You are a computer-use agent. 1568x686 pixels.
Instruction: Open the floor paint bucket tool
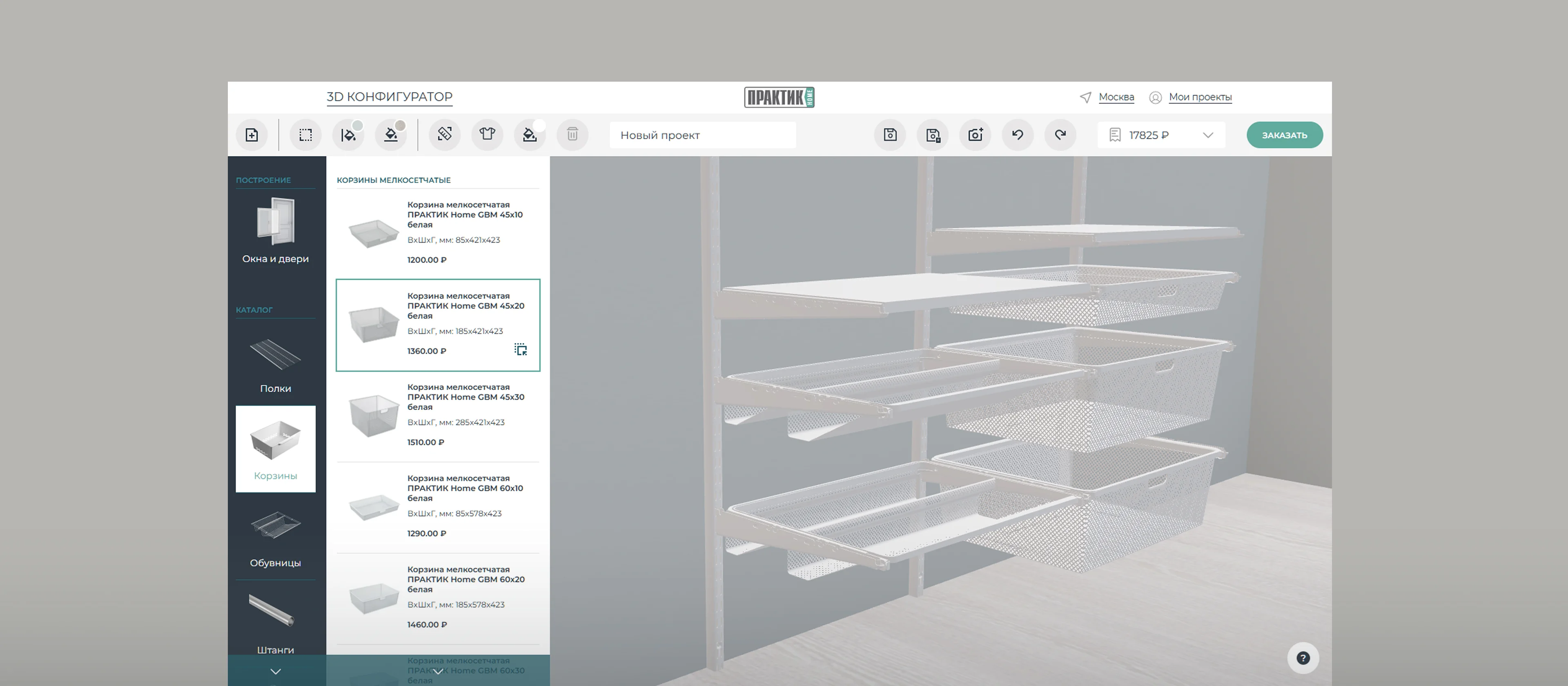391,135
